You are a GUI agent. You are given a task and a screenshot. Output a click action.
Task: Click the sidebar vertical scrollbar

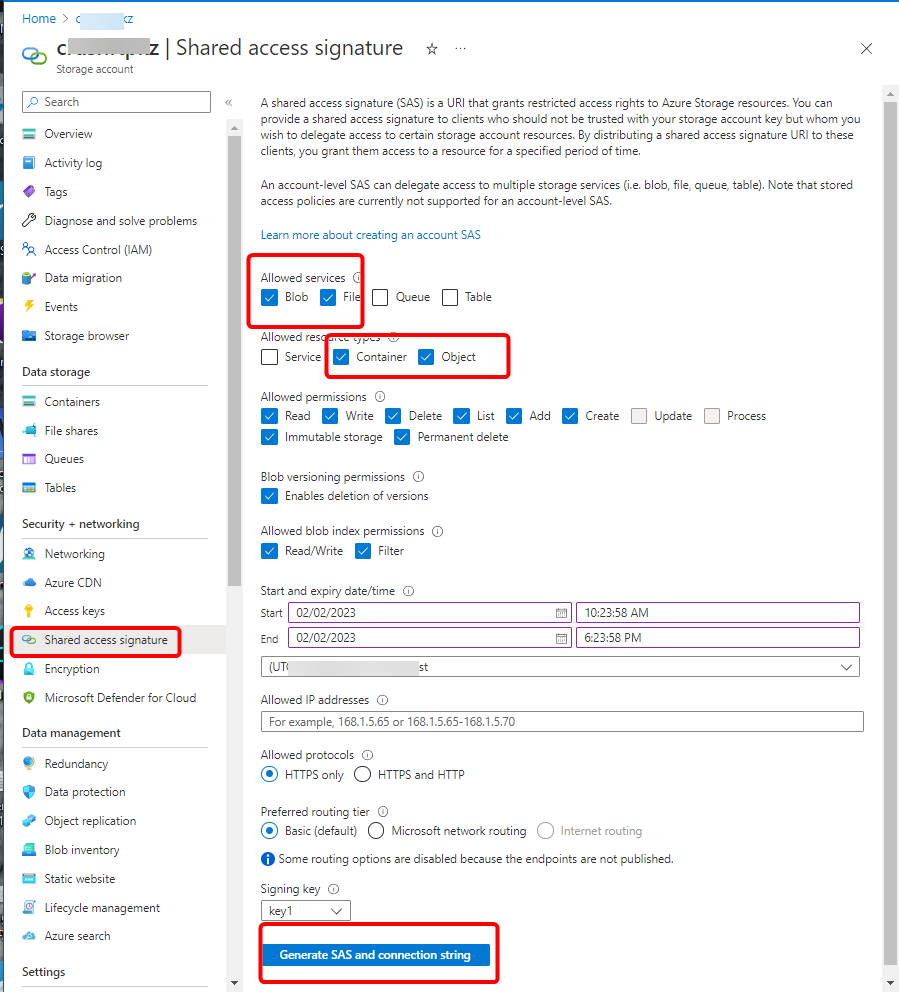pyautogui.click(x=234, y=361)
